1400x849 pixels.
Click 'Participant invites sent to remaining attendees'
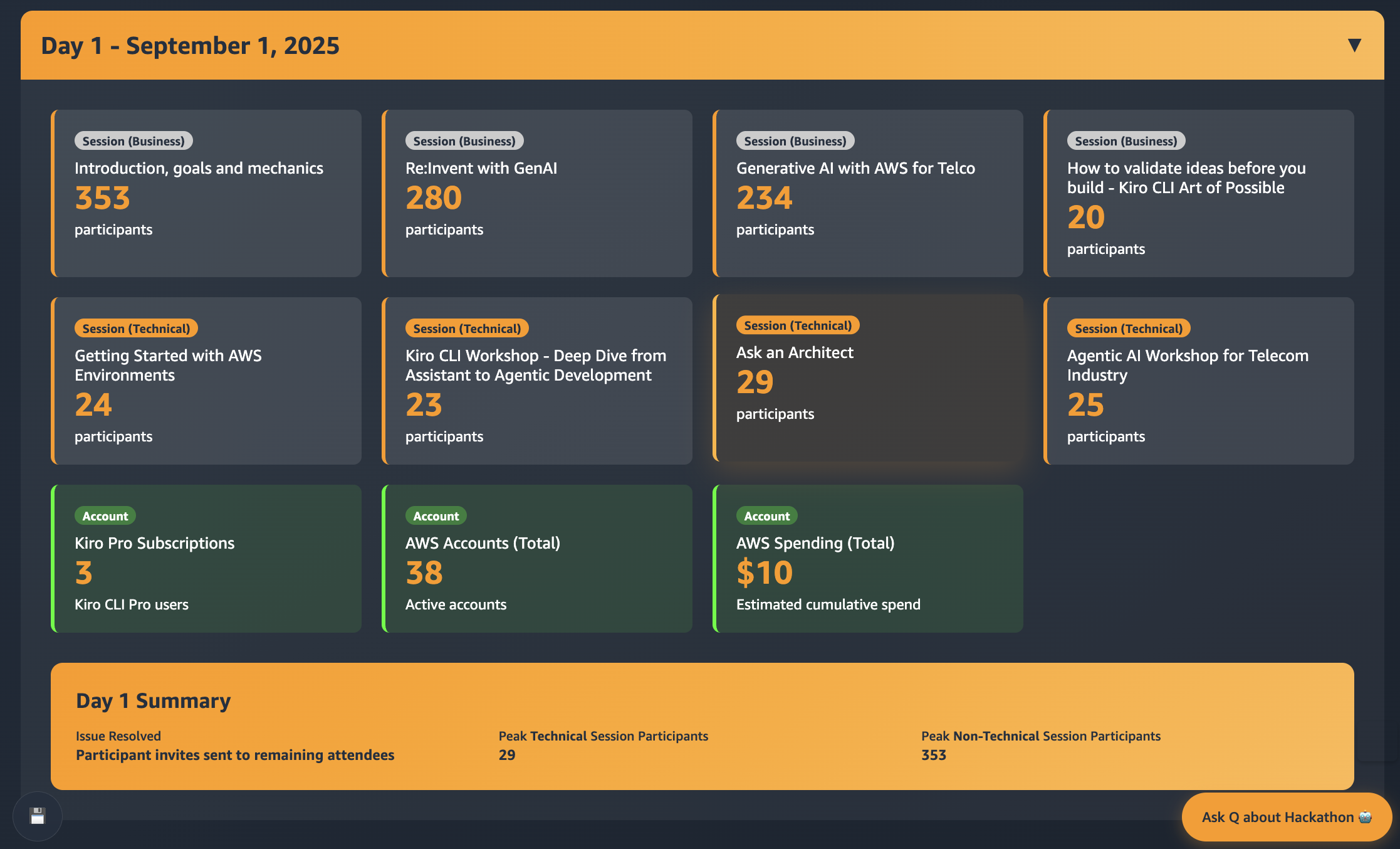(234, 755)
